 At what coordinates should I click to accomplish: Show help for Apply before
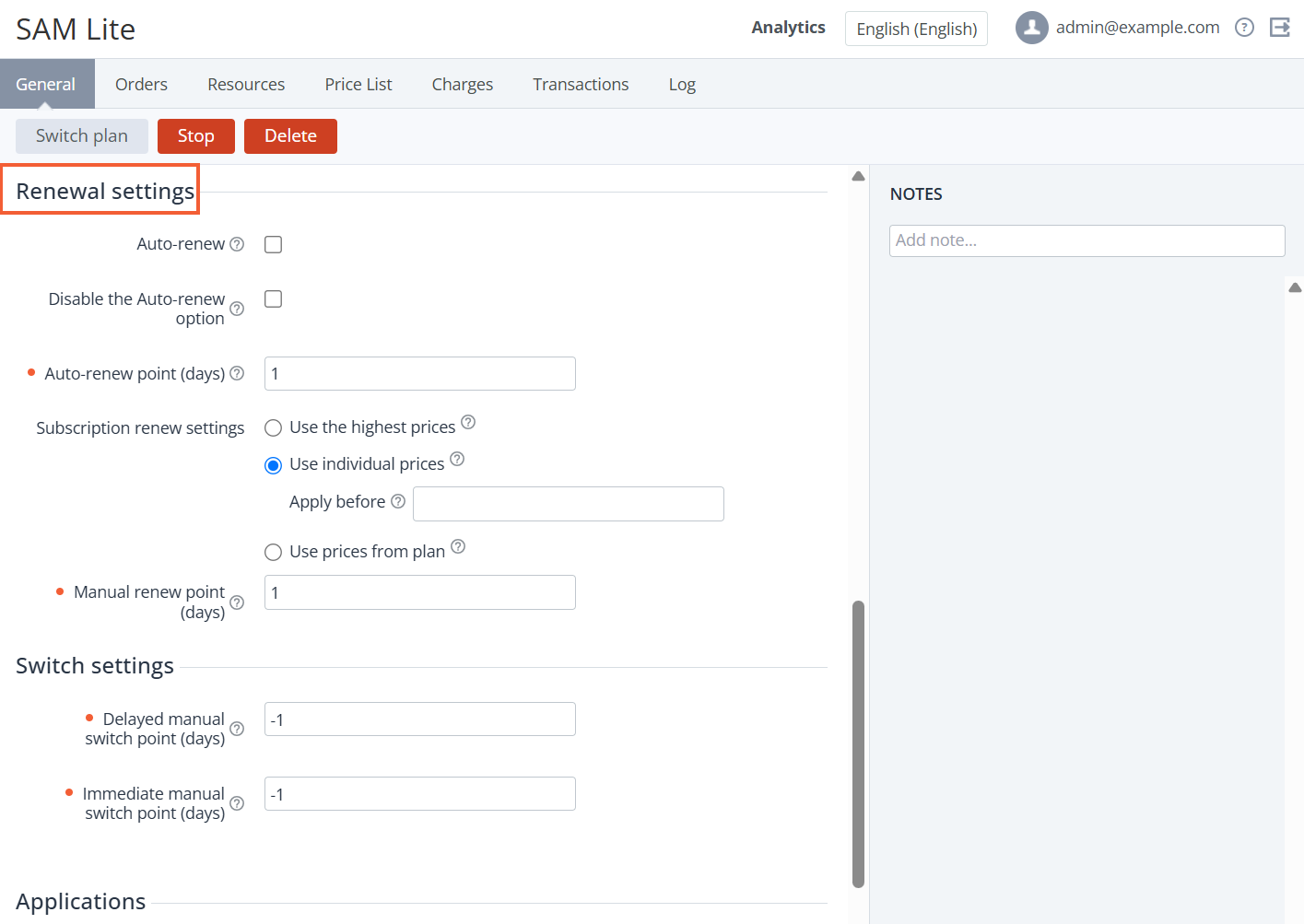[398, 501]
